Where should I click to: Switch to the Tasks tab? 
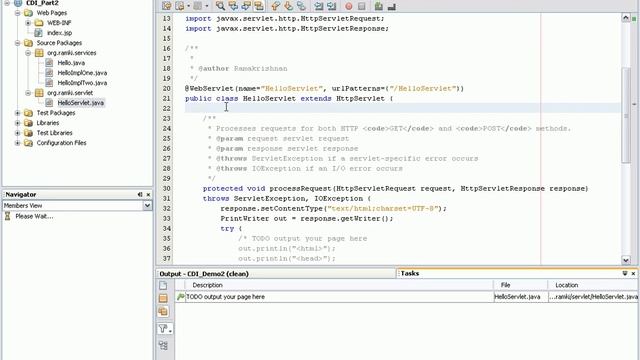tap(410, 273)
